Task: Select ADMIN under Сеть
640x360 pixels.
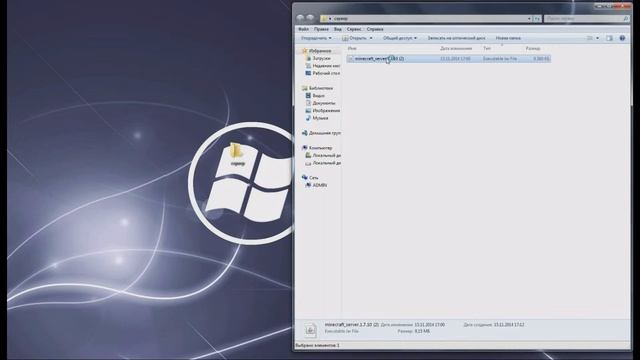Action: pos(320,185)
